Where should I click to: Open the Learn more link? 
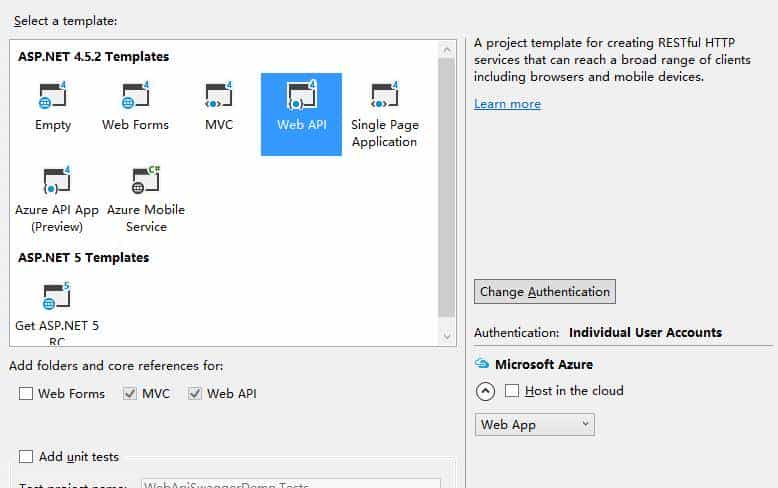coord(507,104)
